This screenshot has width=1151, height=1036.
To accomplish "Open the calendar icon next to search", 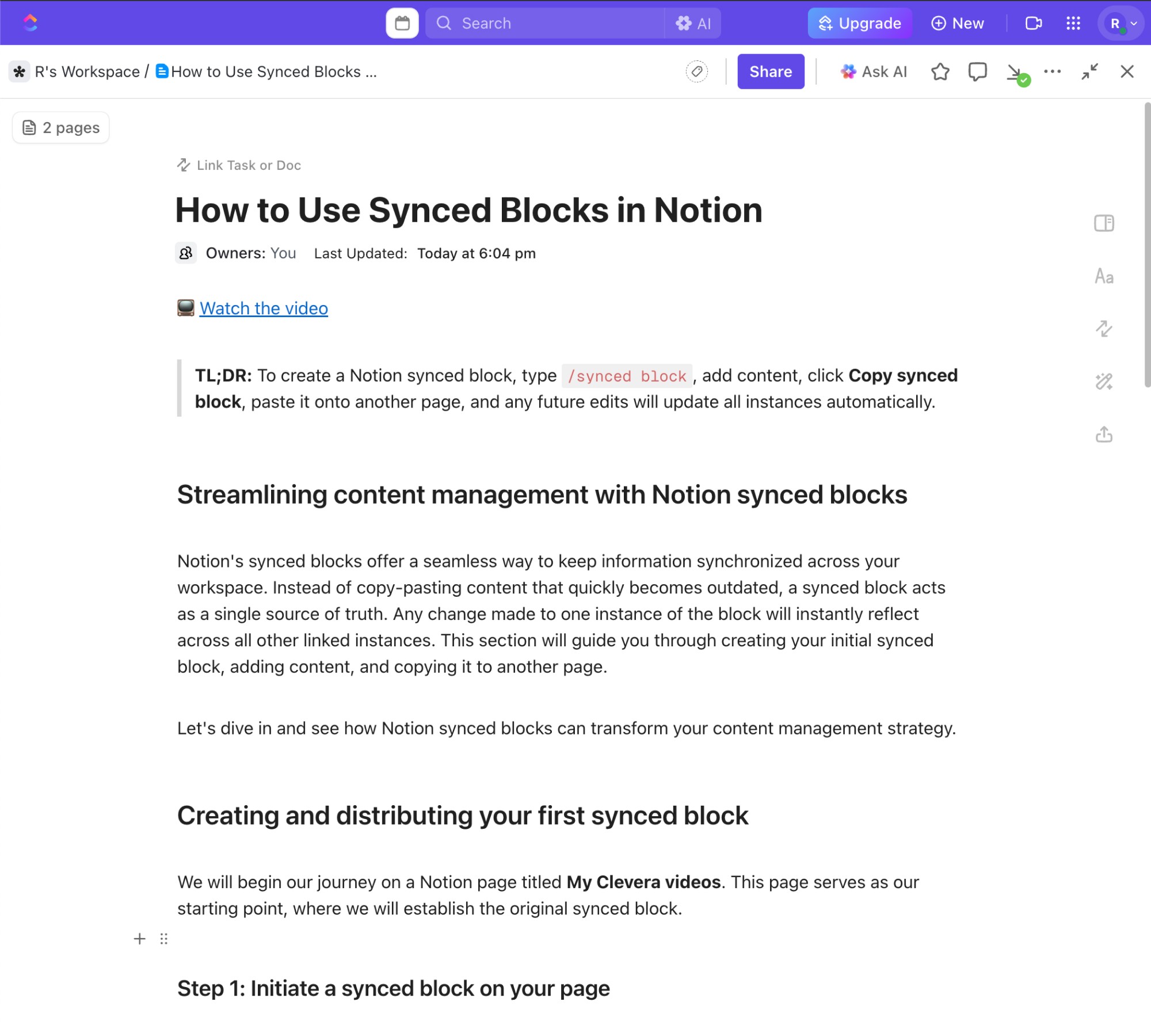I will coord(402,23).
